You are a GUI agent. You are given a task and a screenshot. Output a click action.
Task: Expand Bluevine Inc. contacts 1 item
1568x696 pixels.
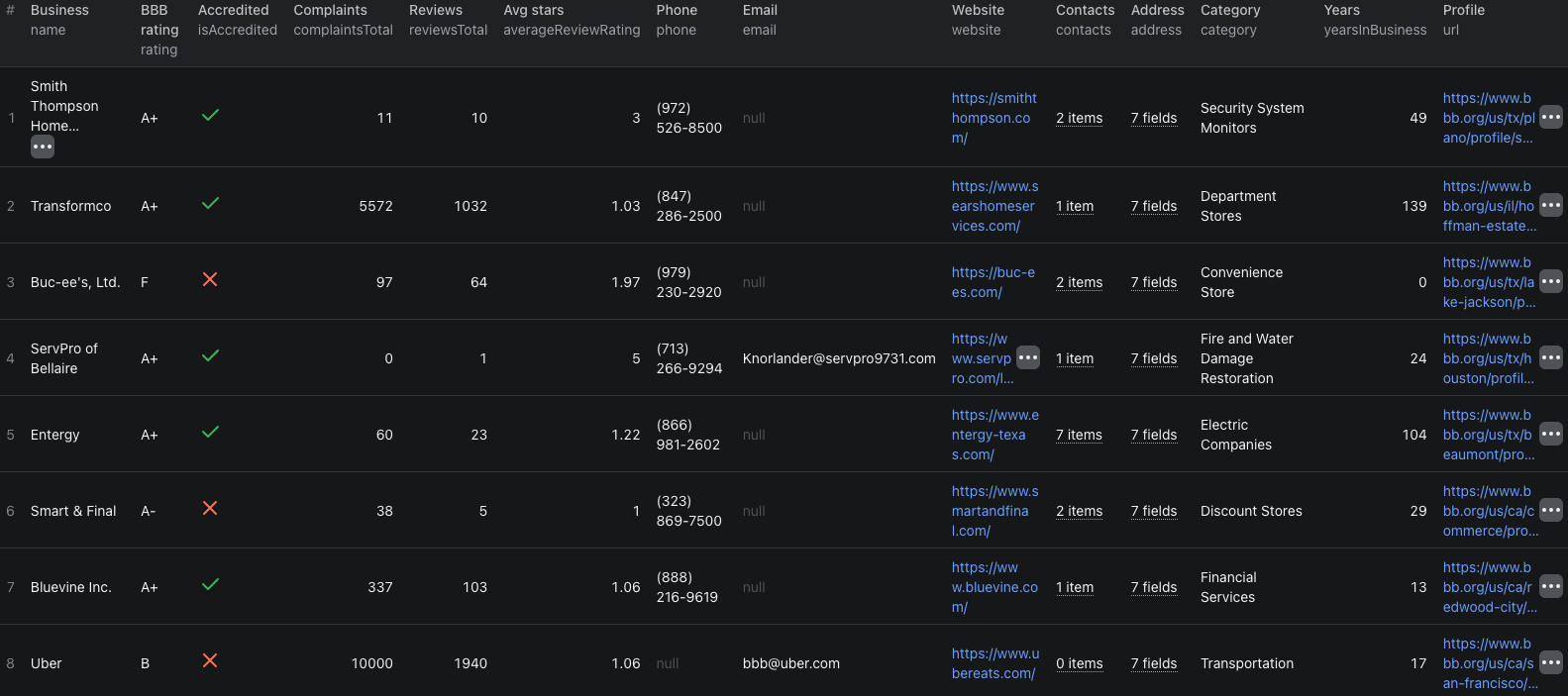[1075, 587]
